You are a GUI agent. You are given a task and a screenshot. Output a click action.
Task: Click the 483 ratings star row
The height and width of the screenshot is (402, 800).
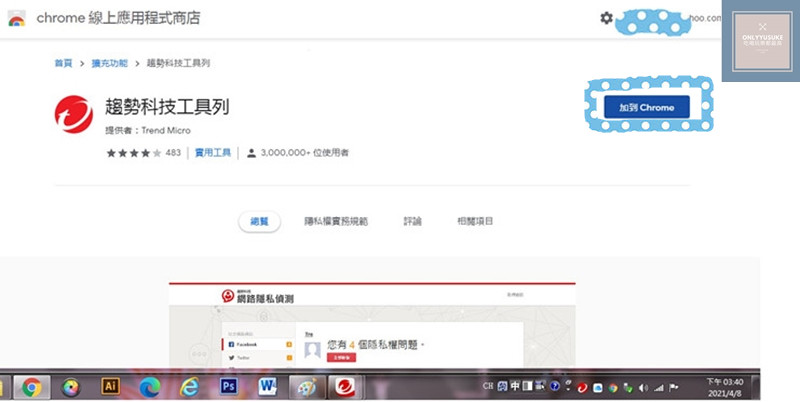(x=143, y=153)
